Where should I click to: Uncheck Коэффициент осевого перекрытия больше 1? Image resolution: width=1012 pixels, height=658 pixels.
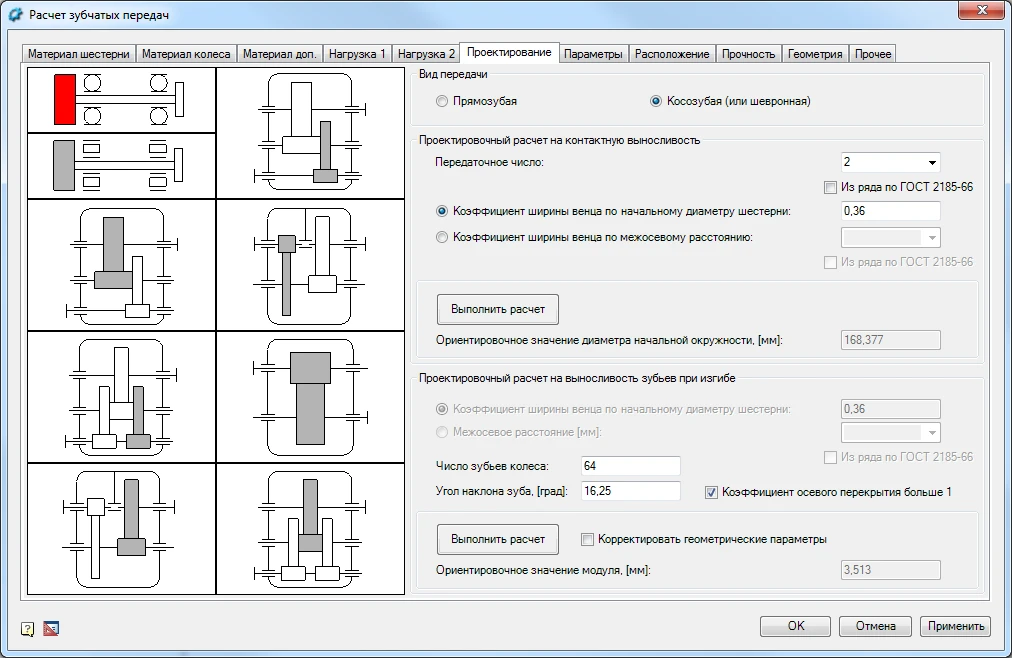[712, 492]
